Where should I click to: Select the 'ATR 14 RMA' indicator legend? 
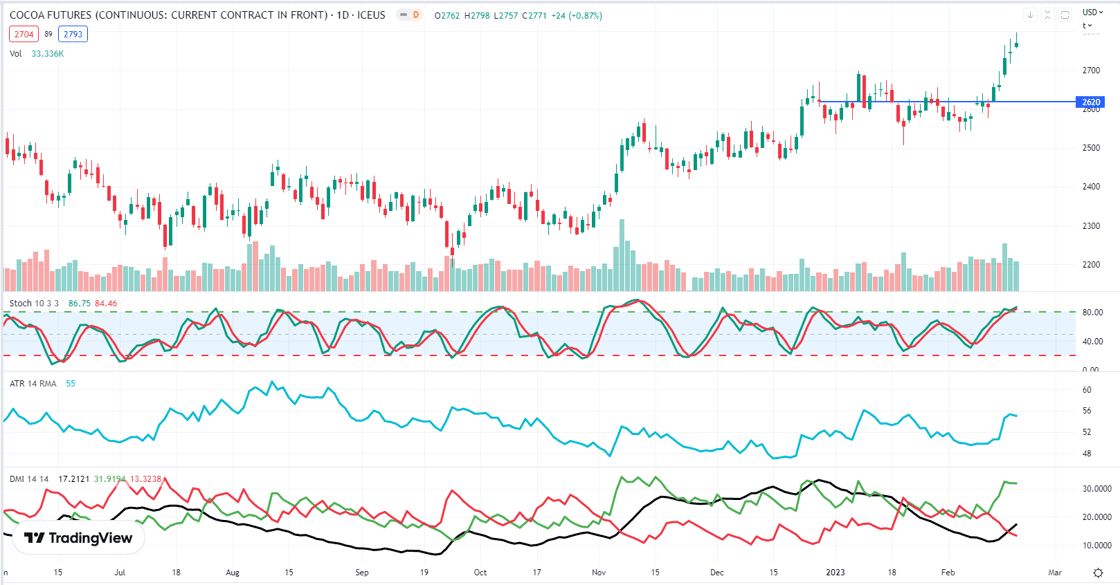point(33,384)
